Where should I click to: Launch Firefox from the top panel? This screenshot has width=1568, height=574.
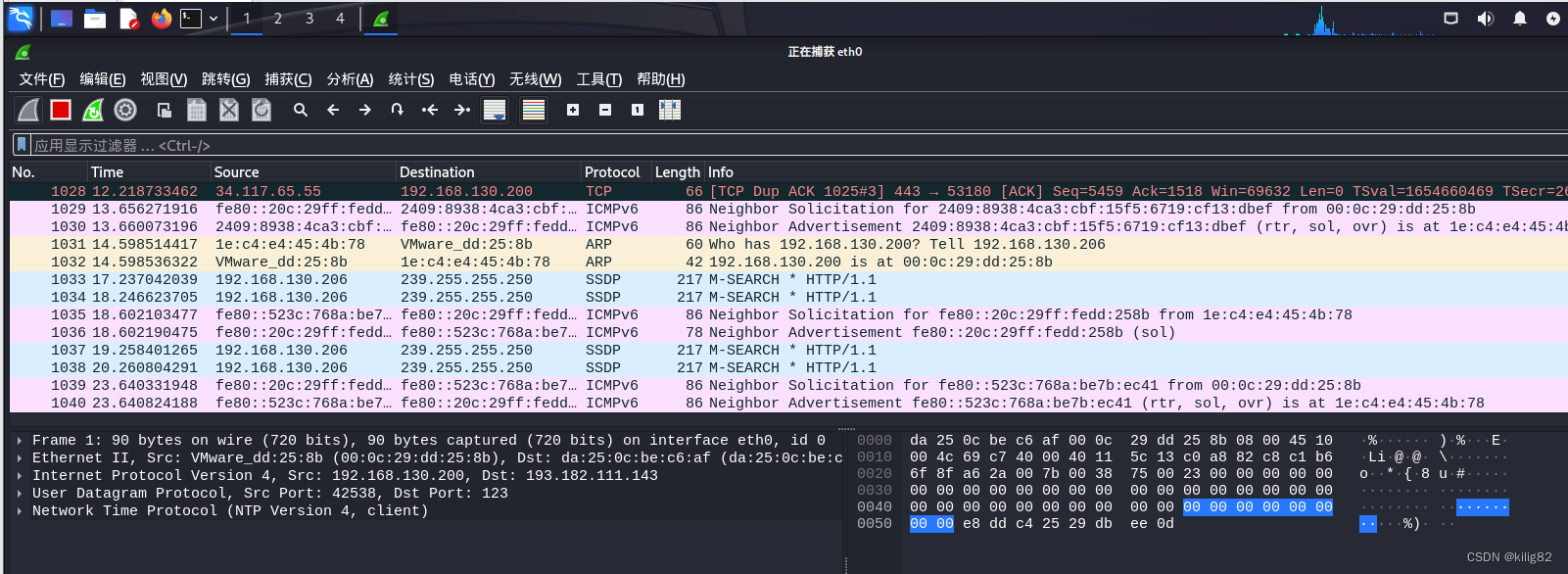coord(162,19)
